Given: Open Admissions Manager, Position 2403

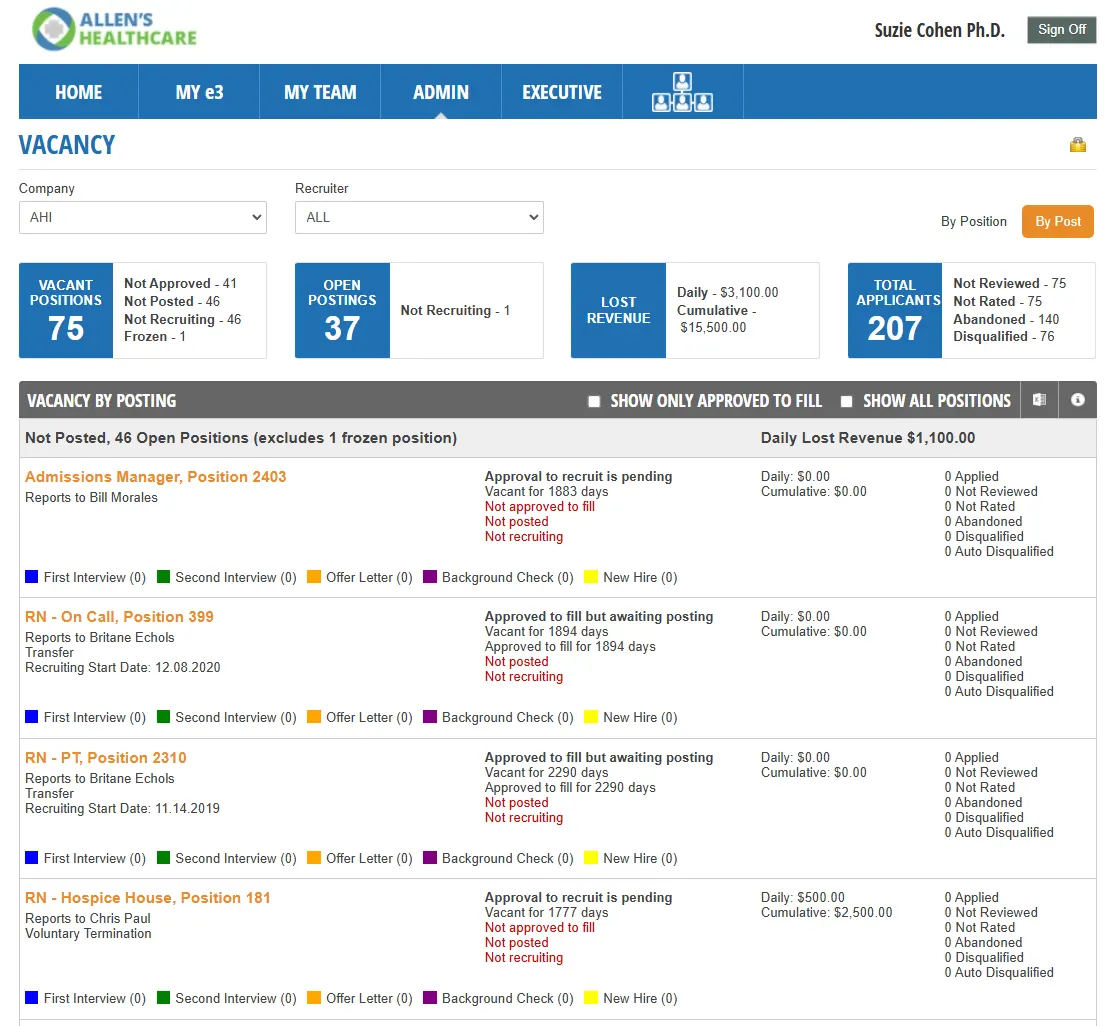Looking at the screenshot, I should (155, 477).
